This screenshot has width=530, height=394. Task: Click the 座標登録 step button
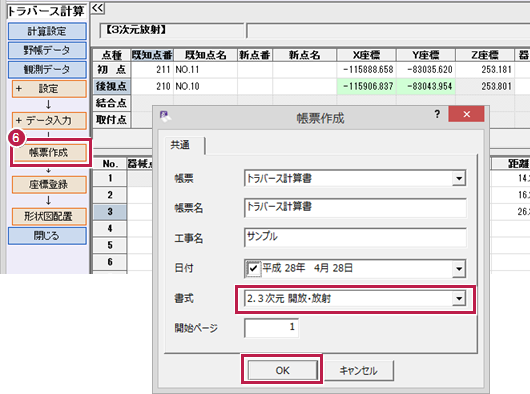pos(49,184)
